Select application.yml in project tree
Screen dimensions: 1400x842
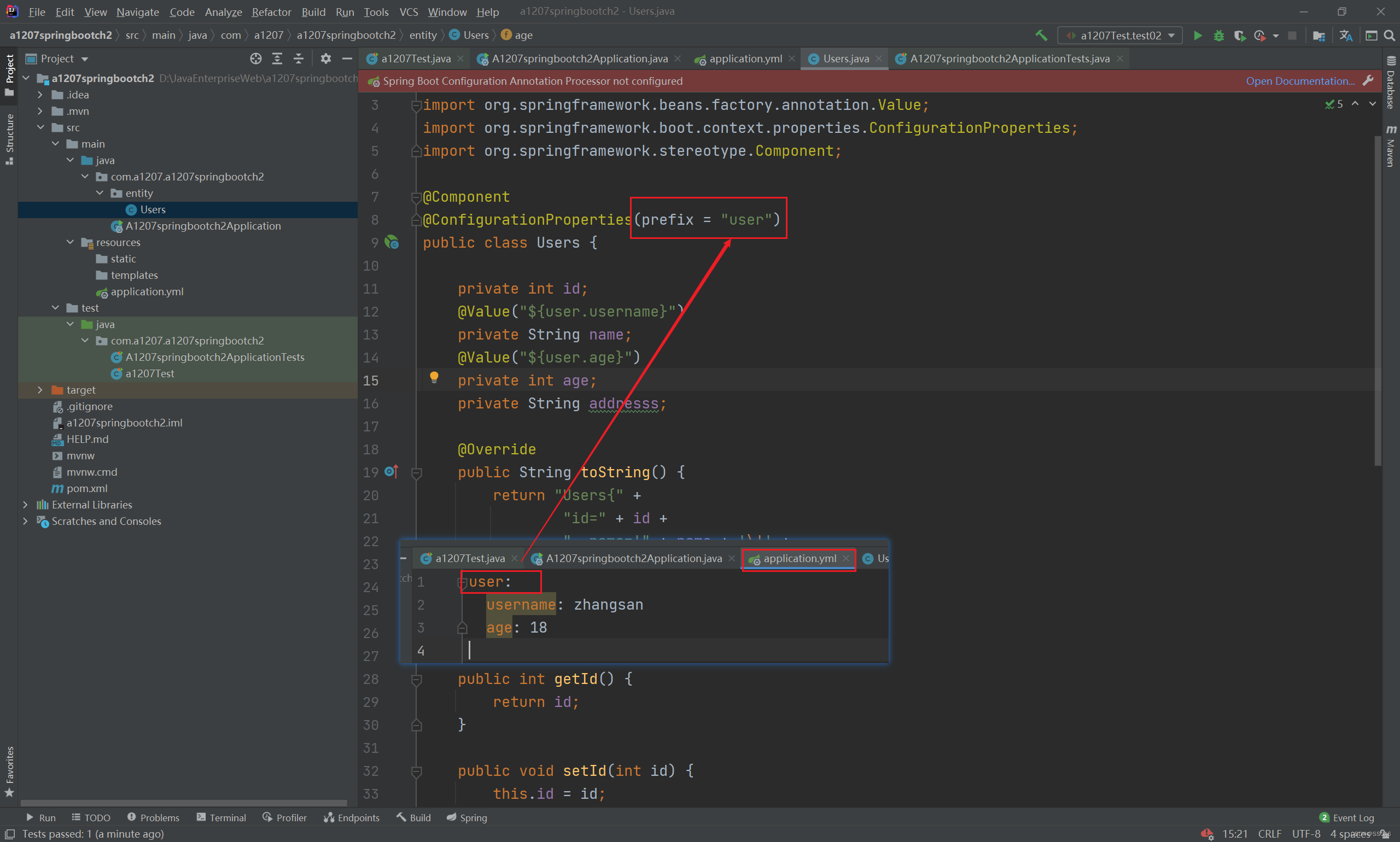(x=147, y=291)
